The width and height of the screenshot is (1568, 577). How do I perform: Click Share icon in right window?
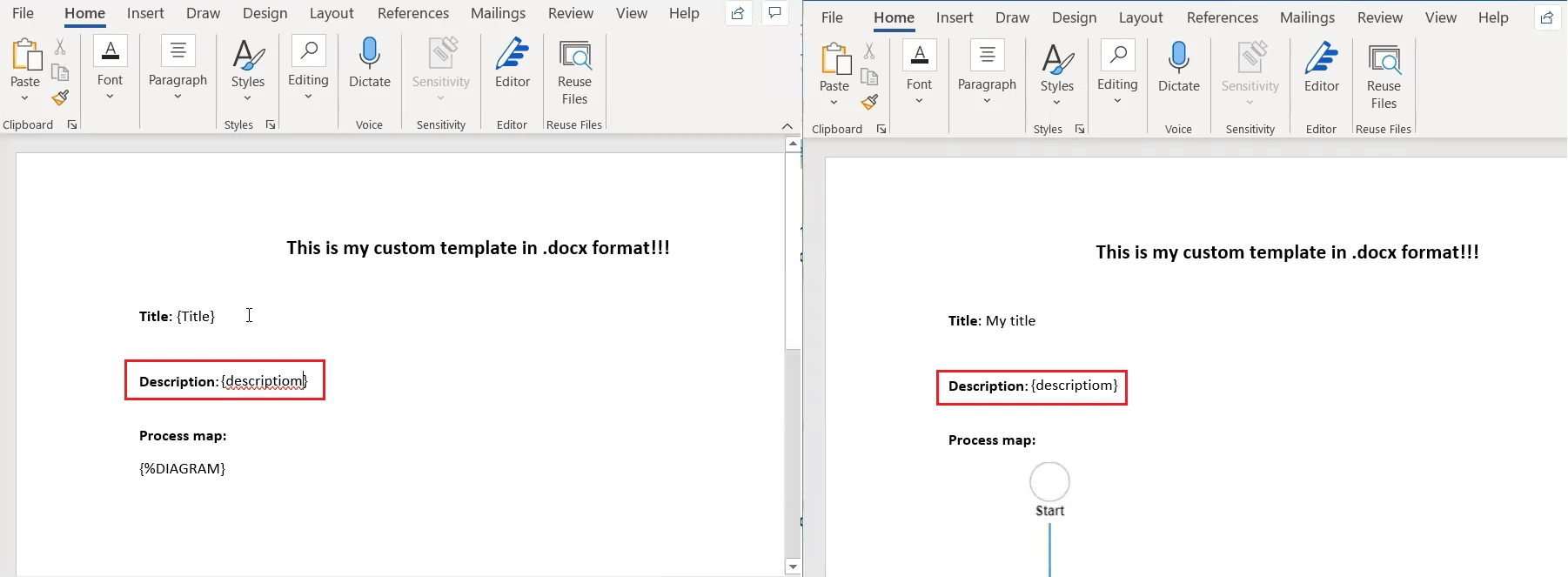[1547, 17]
